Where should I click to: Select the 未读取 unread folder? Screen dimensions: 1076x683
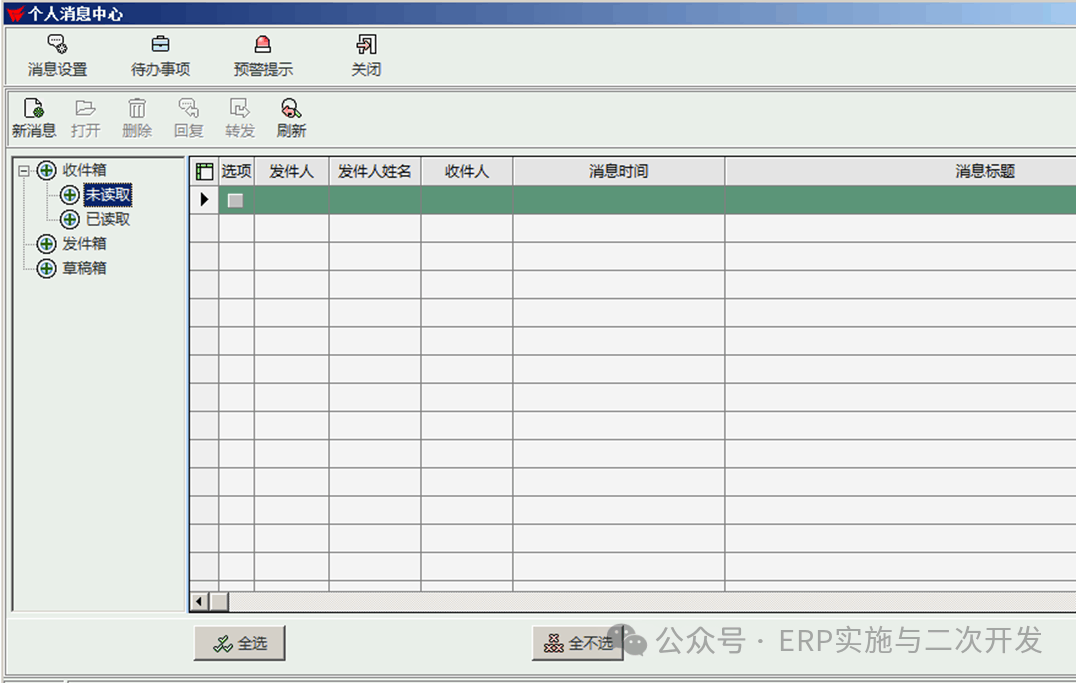tap(108, 195)
